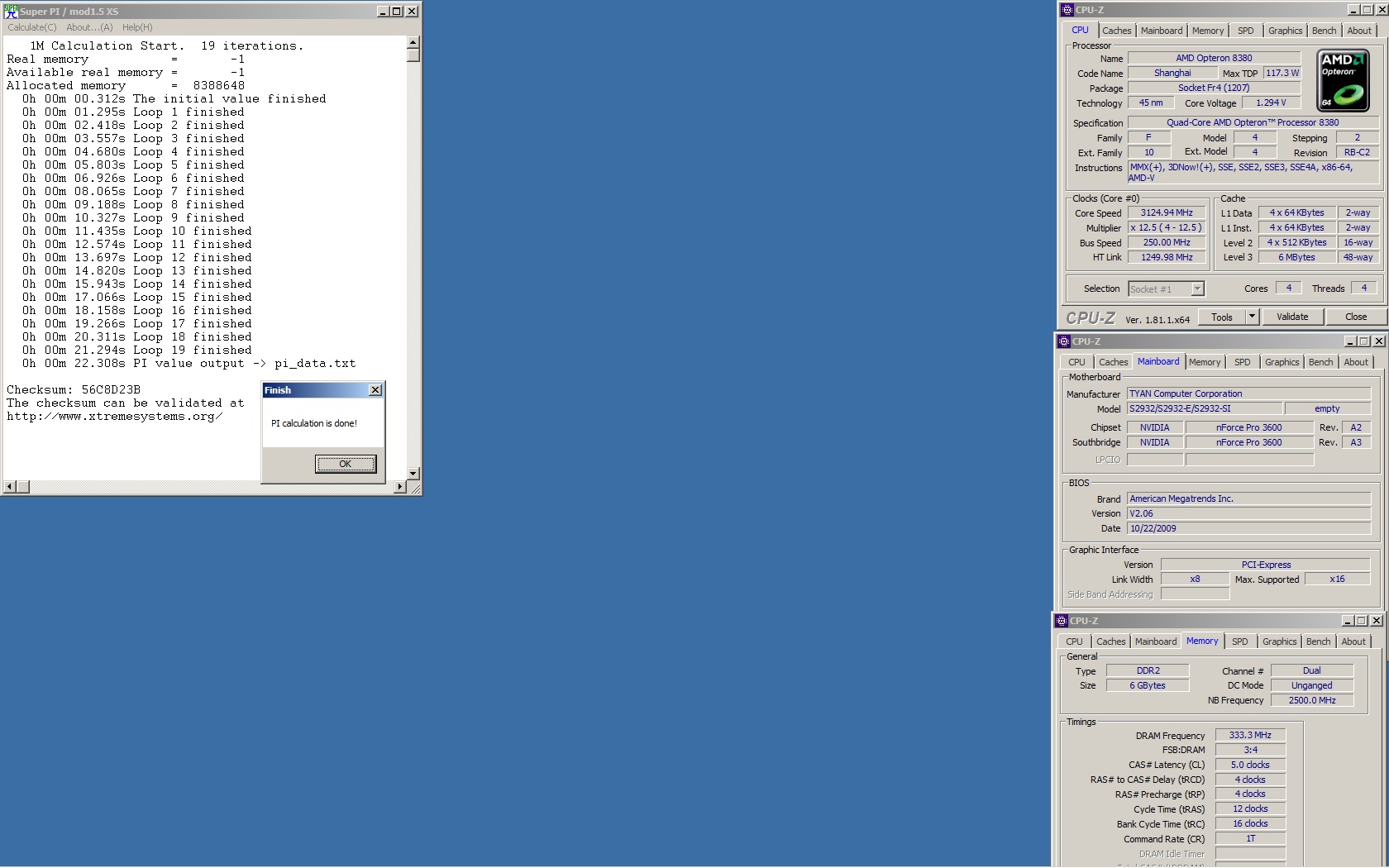Click the BIOS version field V2.06

tap(1248, 513)
